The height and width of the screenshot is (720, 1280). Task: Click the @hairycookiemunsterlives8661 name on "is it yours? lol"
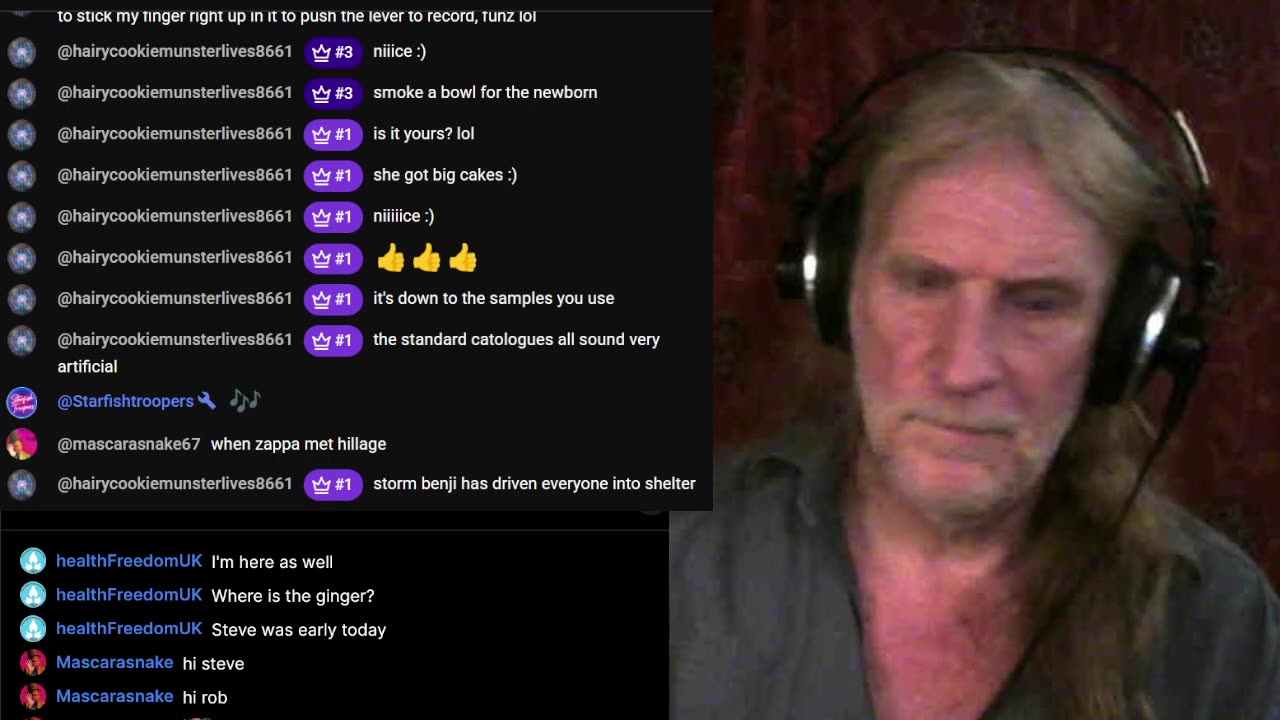(175, 134)
